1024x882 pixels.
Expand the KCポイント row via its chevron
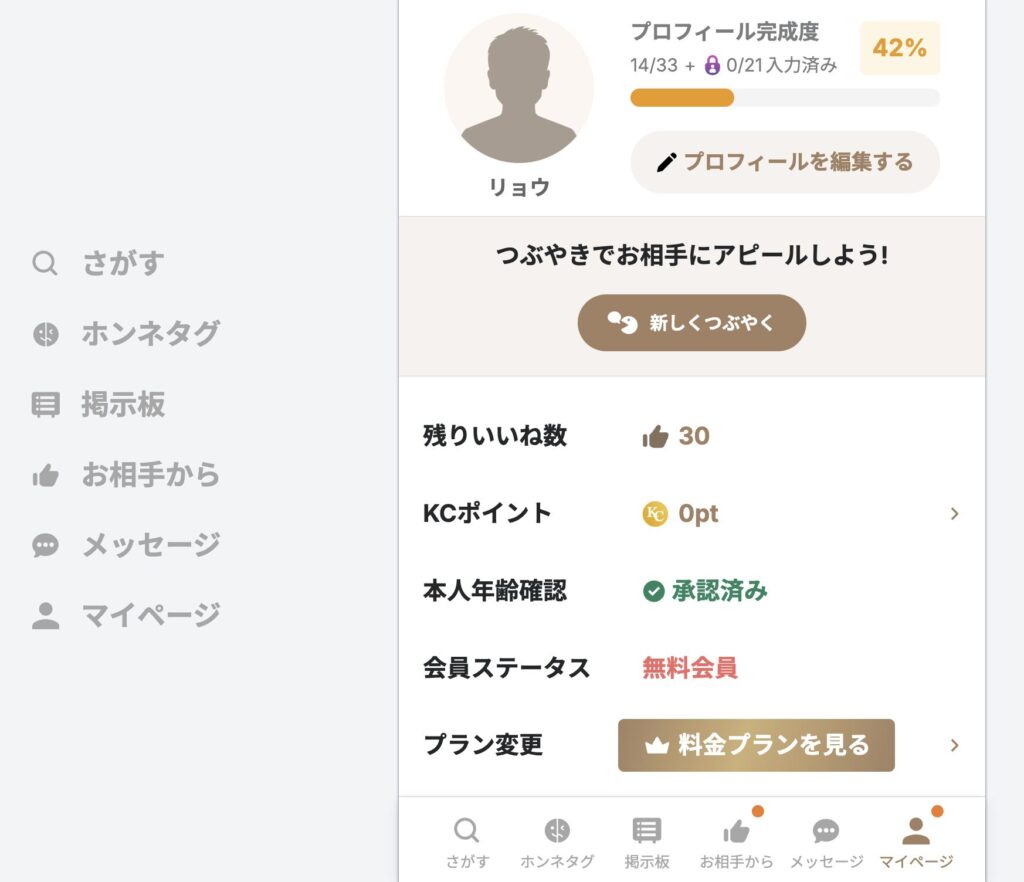tap(955, 514)
